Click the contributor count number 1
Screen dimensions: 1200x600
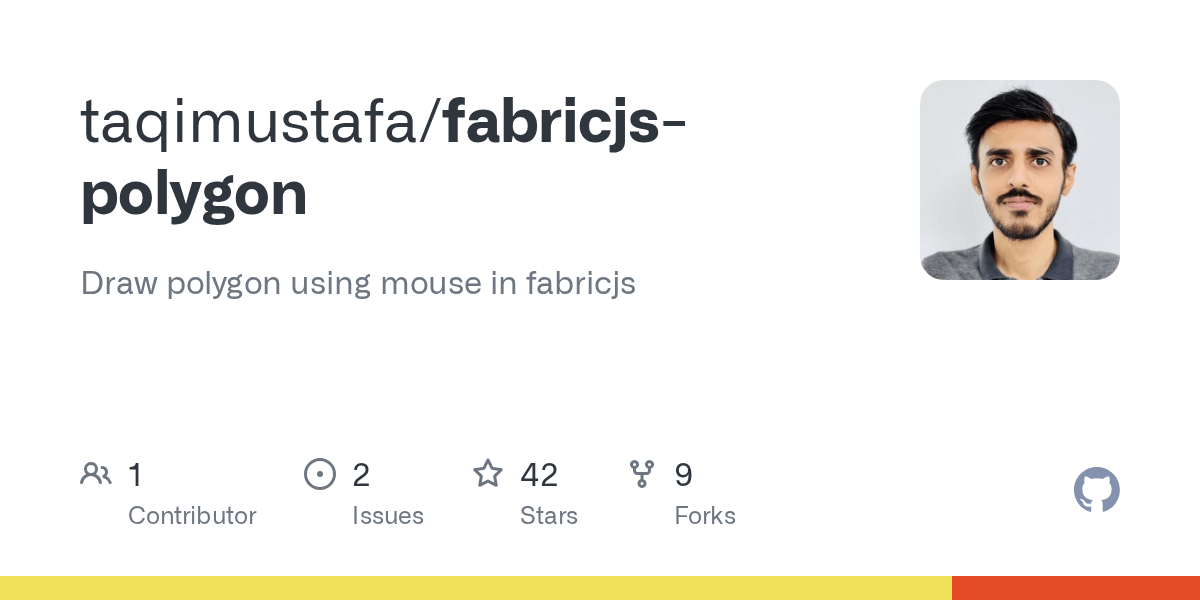[x=135, y=475]
